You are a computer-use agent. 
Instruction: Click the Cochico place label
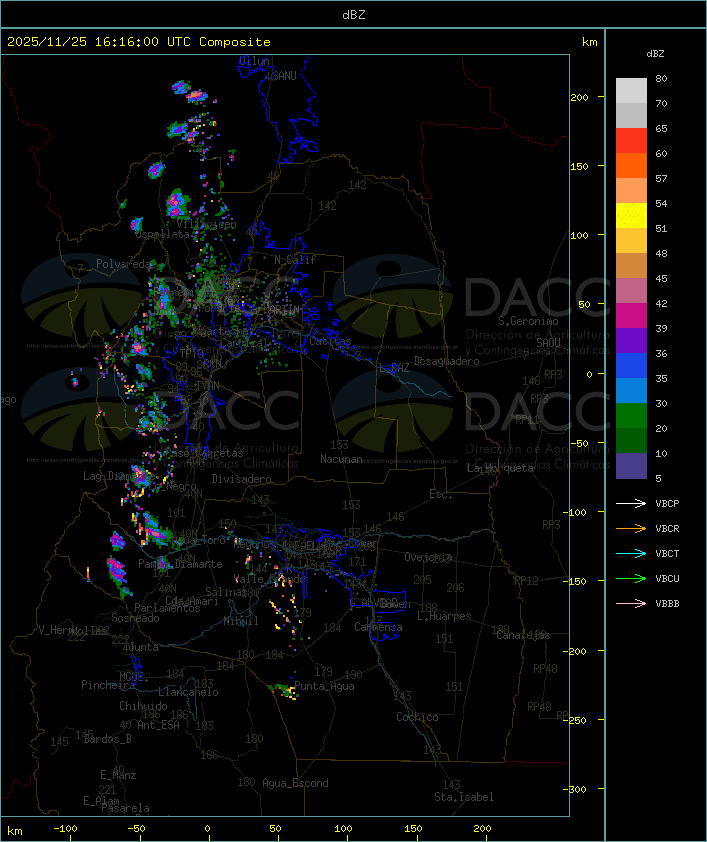click(x=417, y=717)
